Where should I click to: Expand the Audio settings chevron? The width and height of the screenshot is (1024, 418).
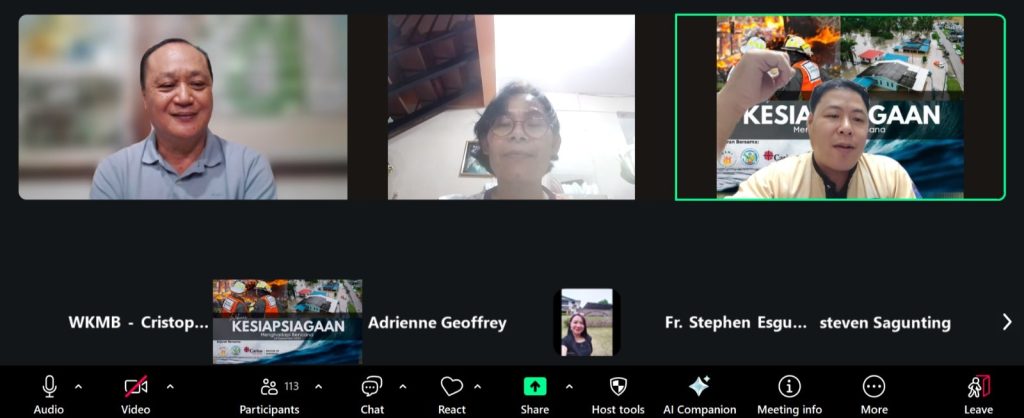tap(79, 386)
